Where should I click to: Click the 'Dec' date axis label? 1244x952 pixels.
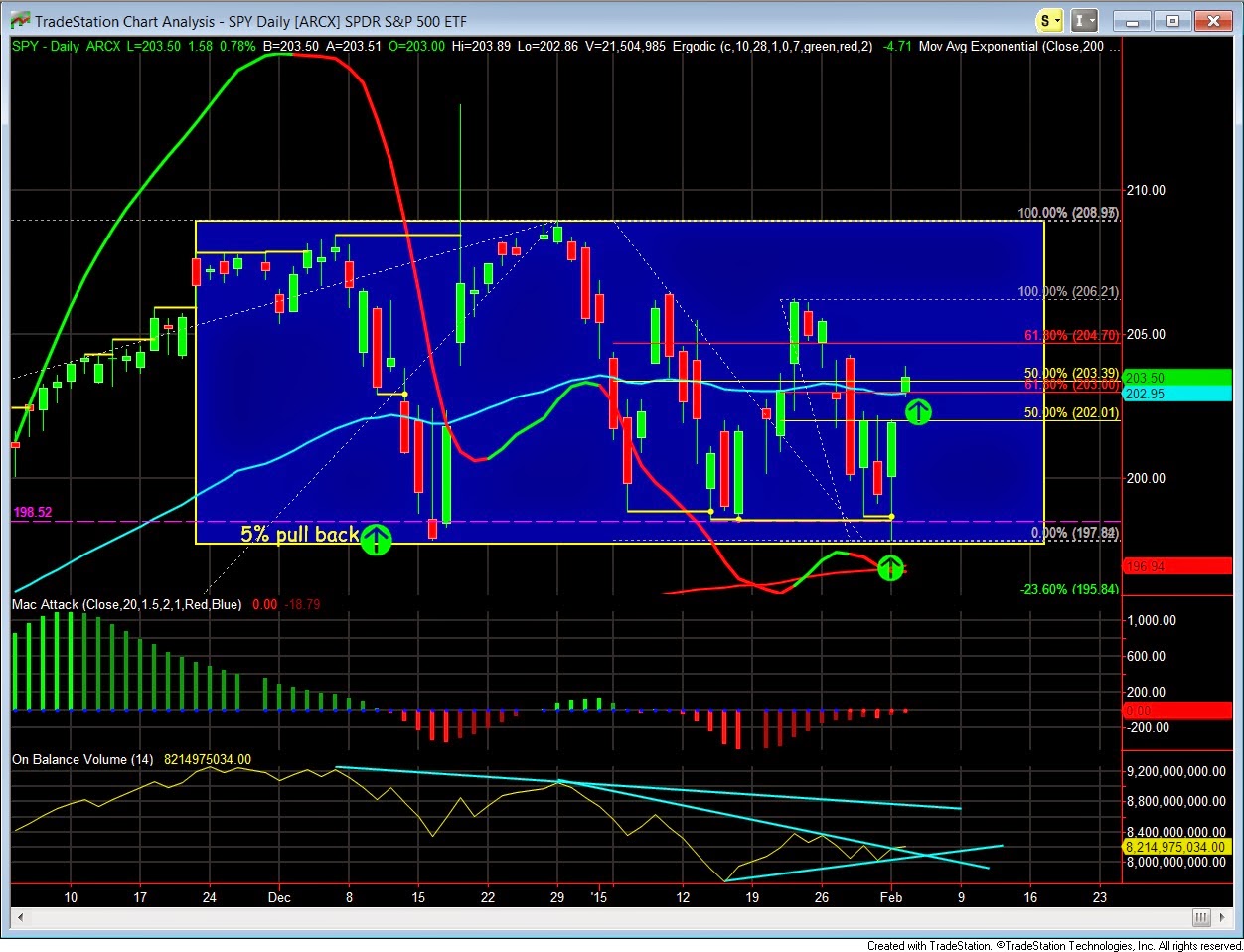pyautogui.click(x=279, y=897)
